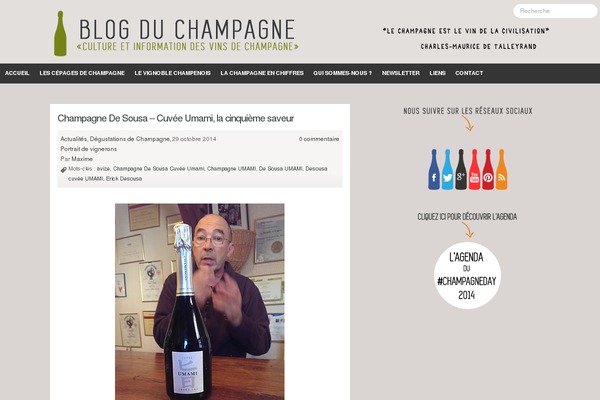Open the Twitter bottle icon
Screen dimensions: 600x400
(x=447, y=170)
